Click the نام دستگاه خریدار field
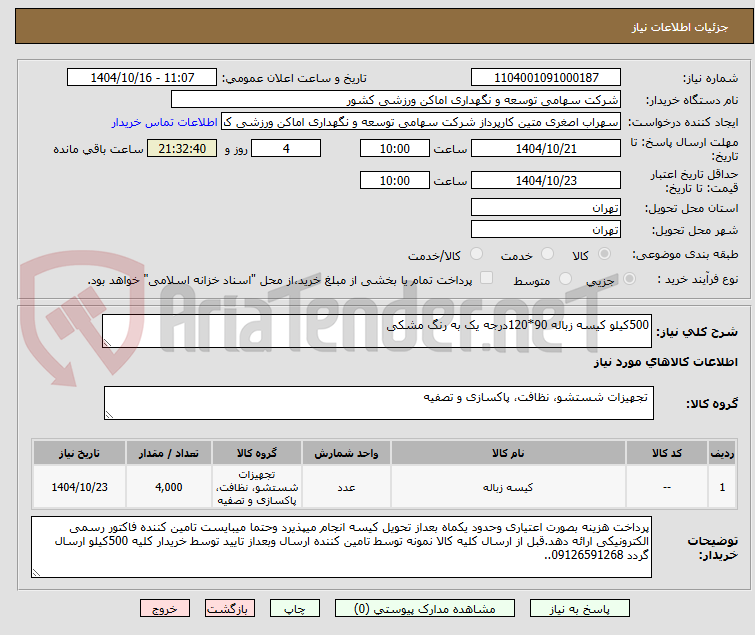Screen dimensions: 755x635 [396, 100]
